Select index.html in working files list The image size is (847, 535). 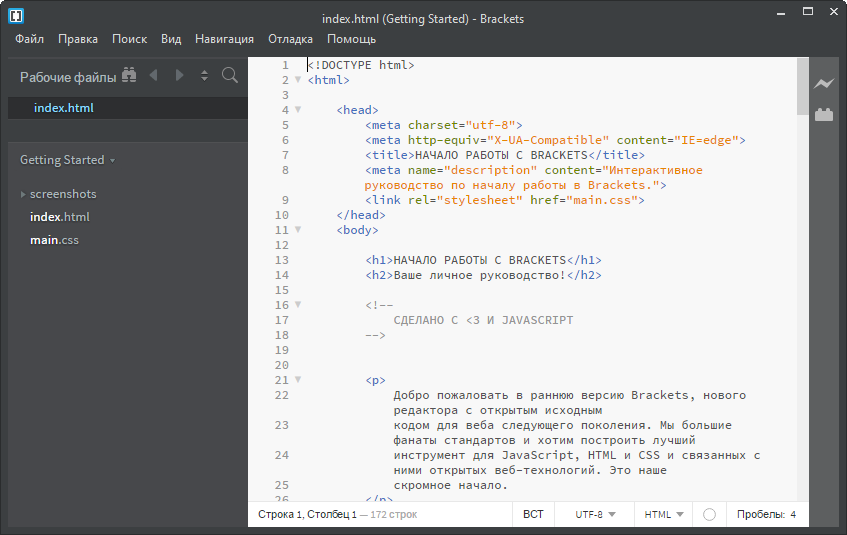[x=128, y=108]
